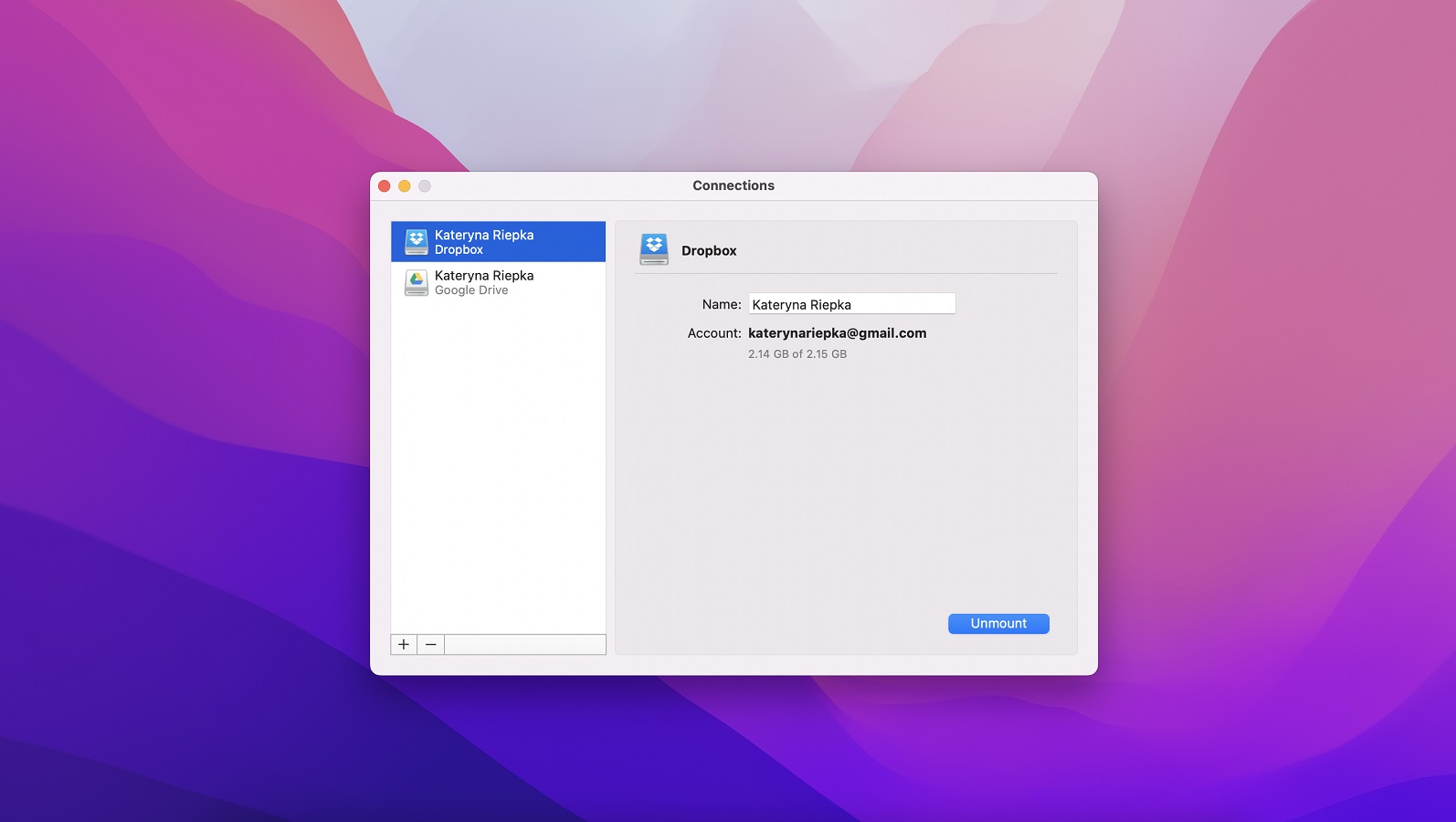This screenshot has height=822, width=1456.
Task: Select the Kateryna Riepka Dropbox connection
Action: point(498,242)
